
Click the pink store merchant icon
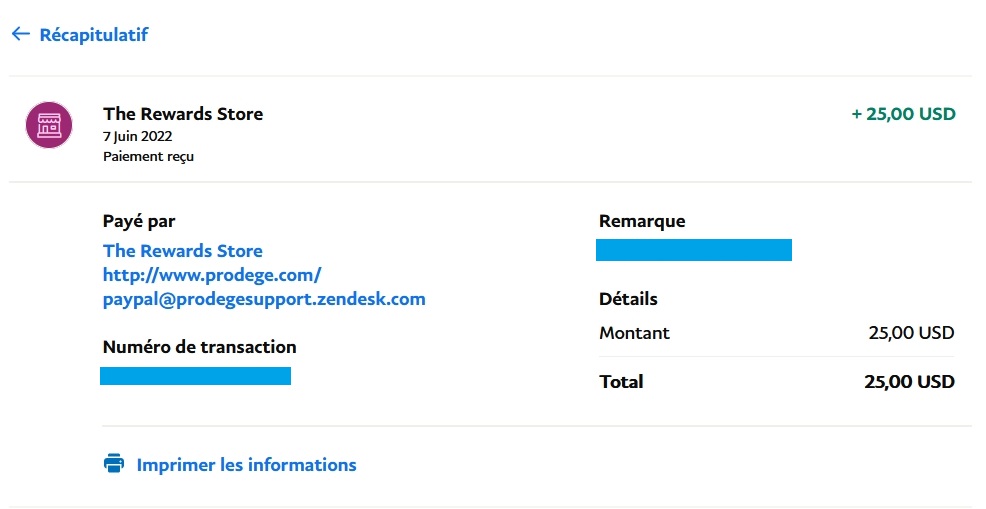49,125
